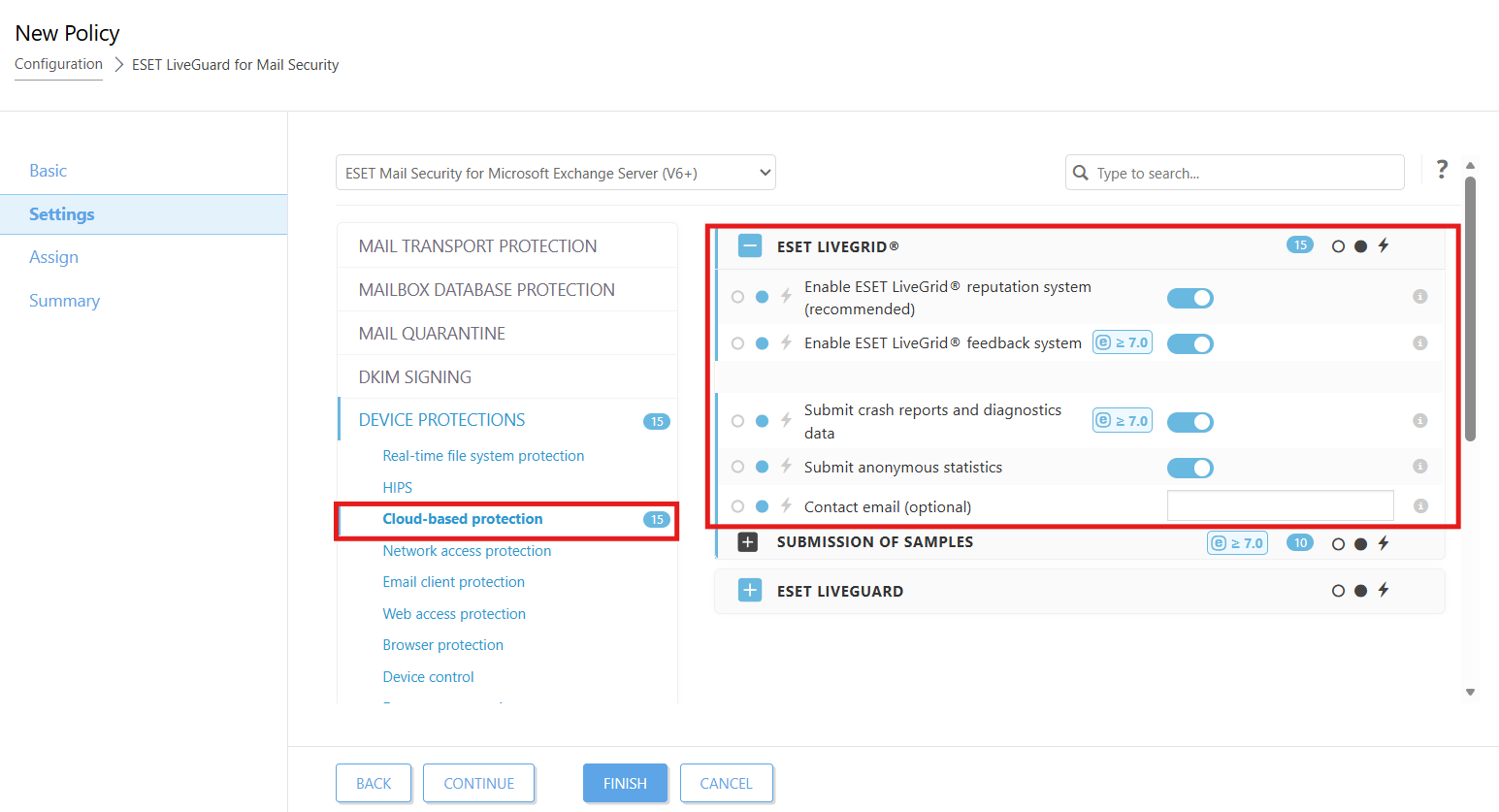Open the Assign step in sidebar

pyautogui.click(x=53, y=257)
